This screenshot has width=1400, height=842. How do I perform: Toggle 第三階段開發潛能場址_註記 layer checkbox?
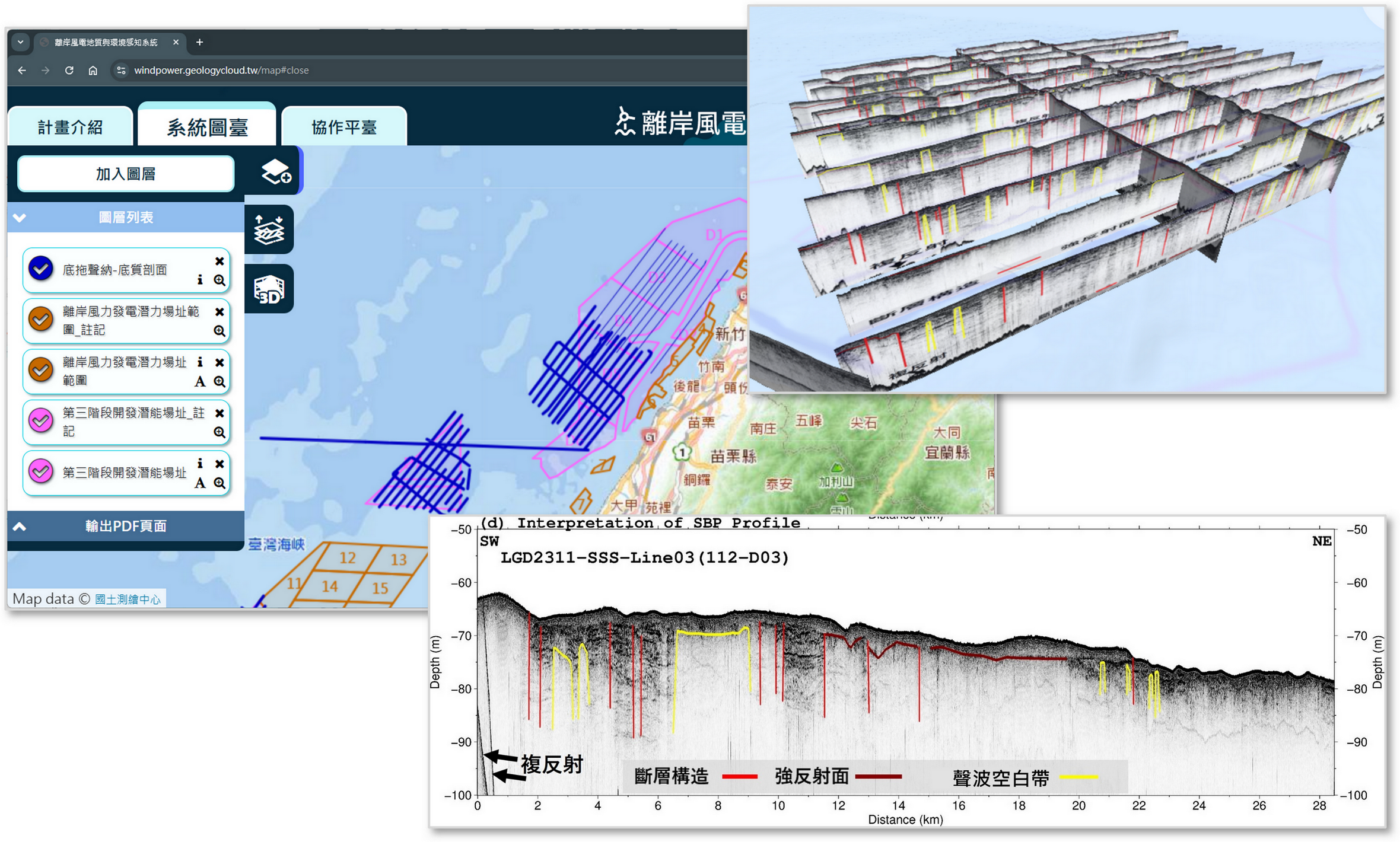[x=41, y=421]
